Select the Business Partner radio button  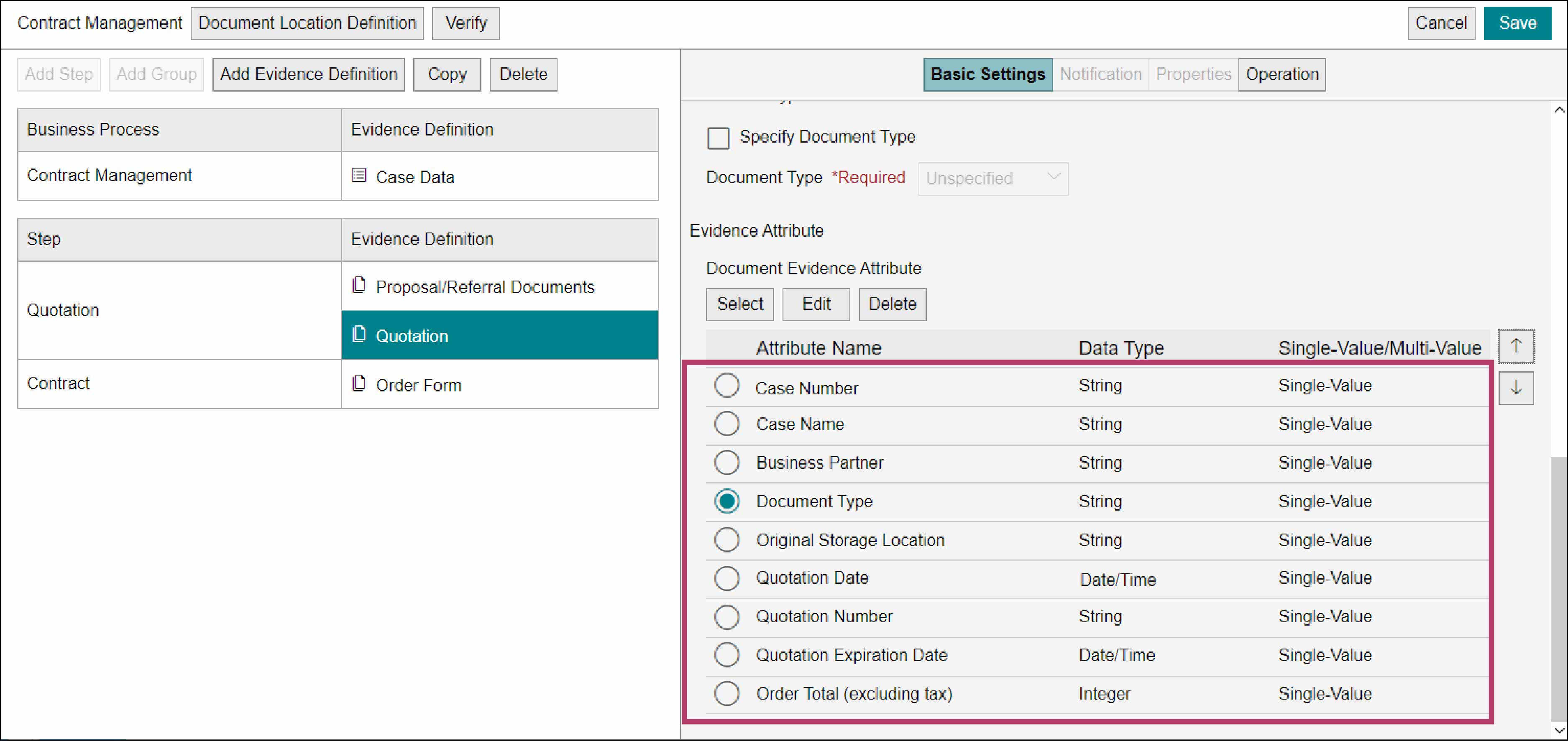(727, 463)
